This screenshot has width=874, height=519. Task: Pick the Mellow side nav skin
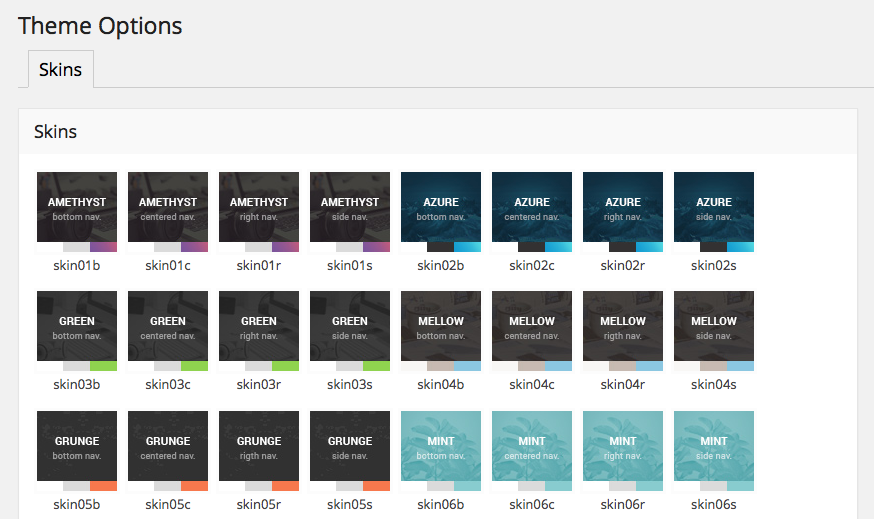tap(714, 330)
